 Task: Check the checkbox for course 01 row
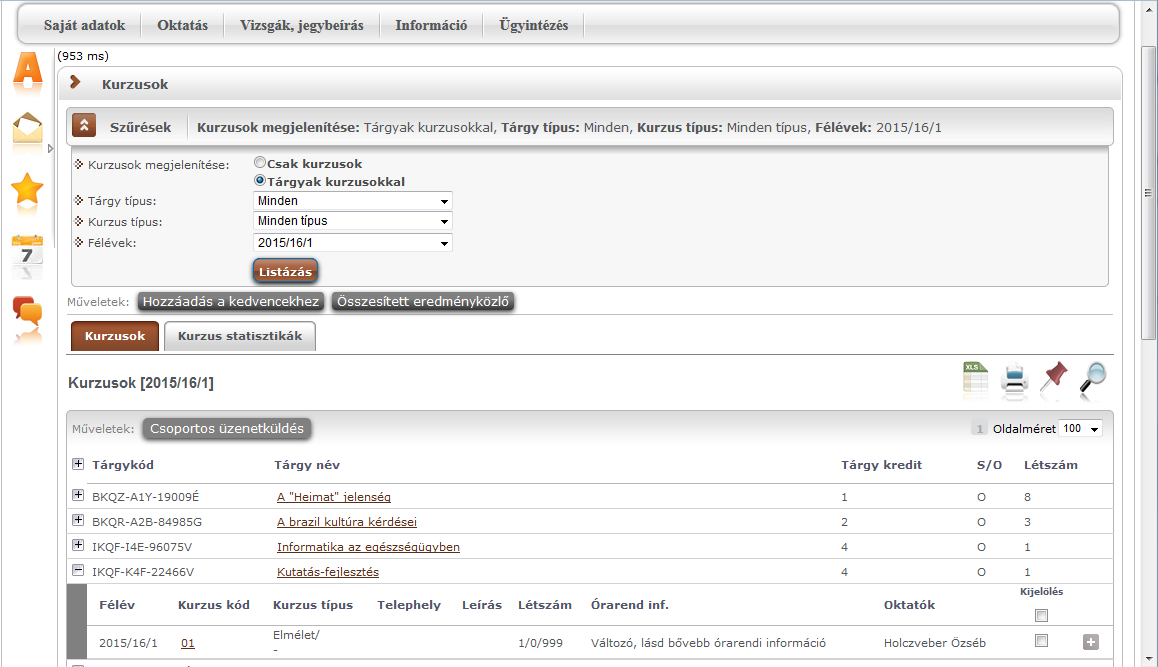pyautogui.click(x=1041, y=640)
